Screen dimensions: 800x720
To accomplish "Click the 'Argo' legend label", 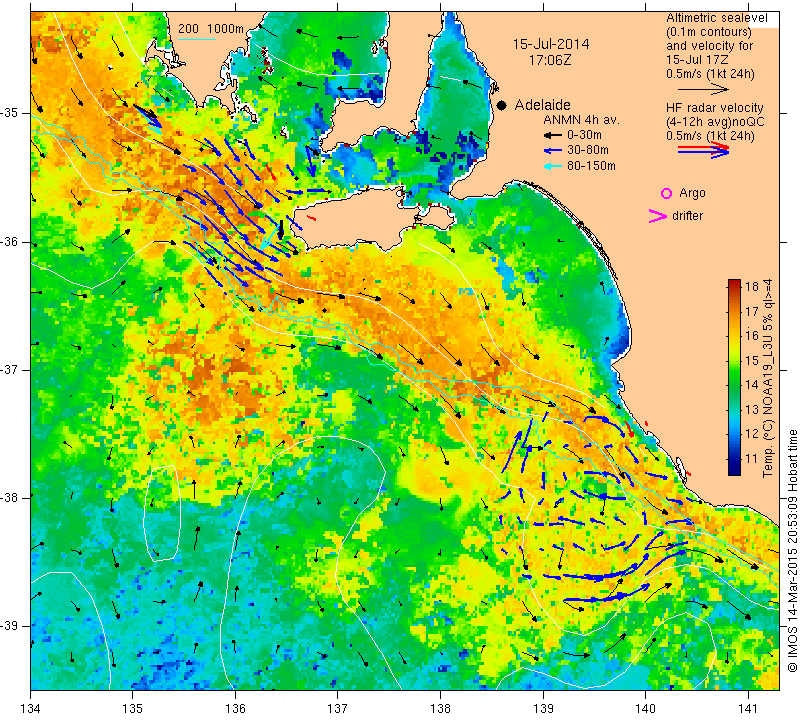I will [x=692, y=193].
